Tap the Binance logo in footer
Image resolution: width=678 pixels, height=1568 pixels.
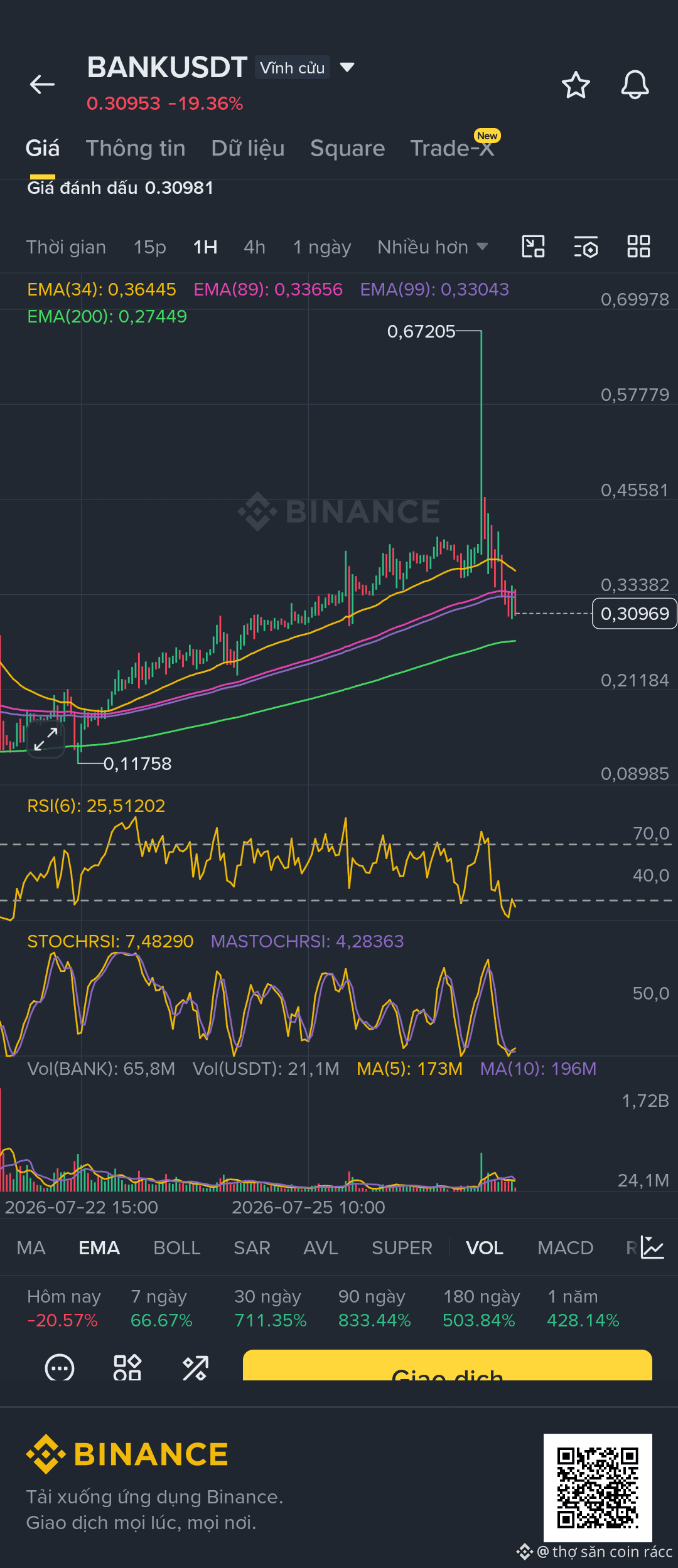[127, 1454]
